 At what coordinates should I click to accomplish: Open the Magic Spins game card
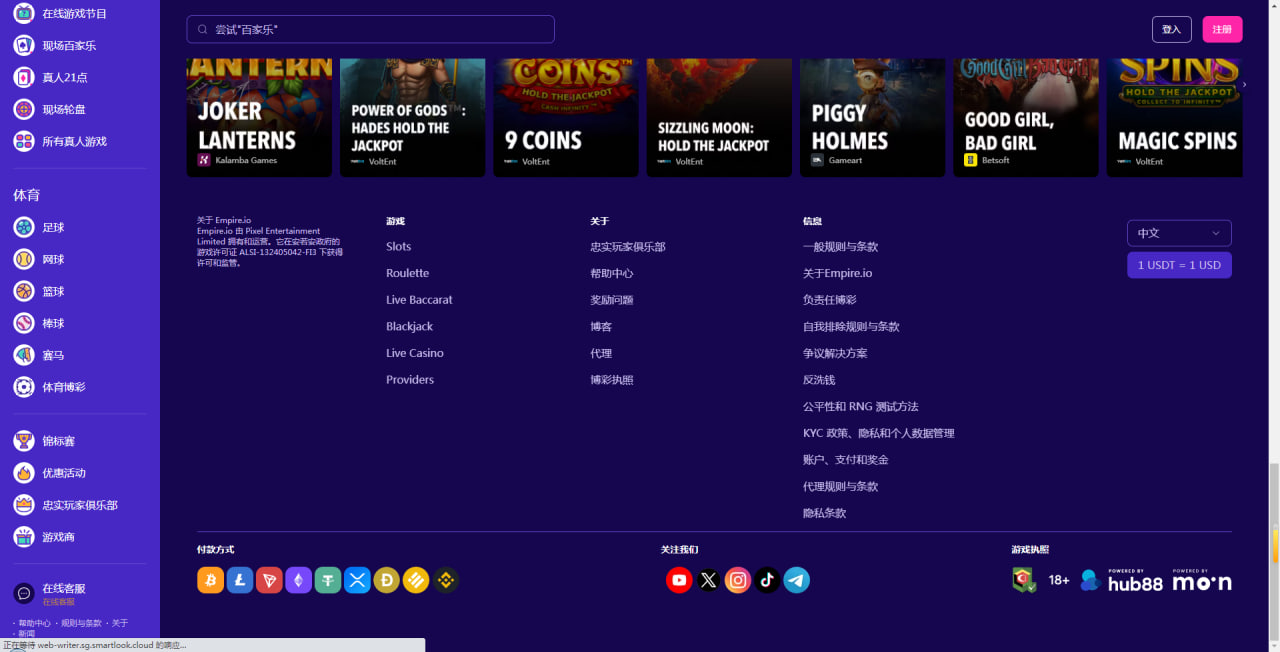(x=1175, y=117)
